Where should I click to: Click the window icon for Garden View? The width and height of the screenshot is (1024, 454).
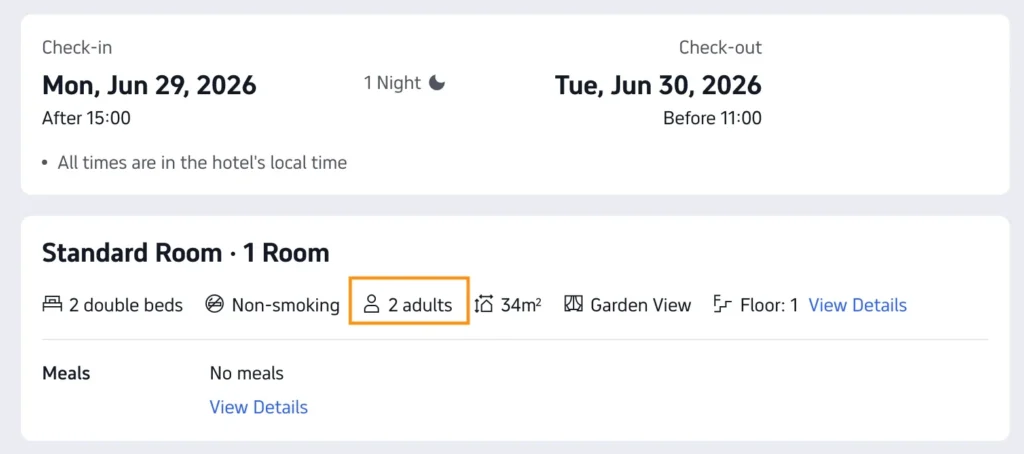pos(573,304)
